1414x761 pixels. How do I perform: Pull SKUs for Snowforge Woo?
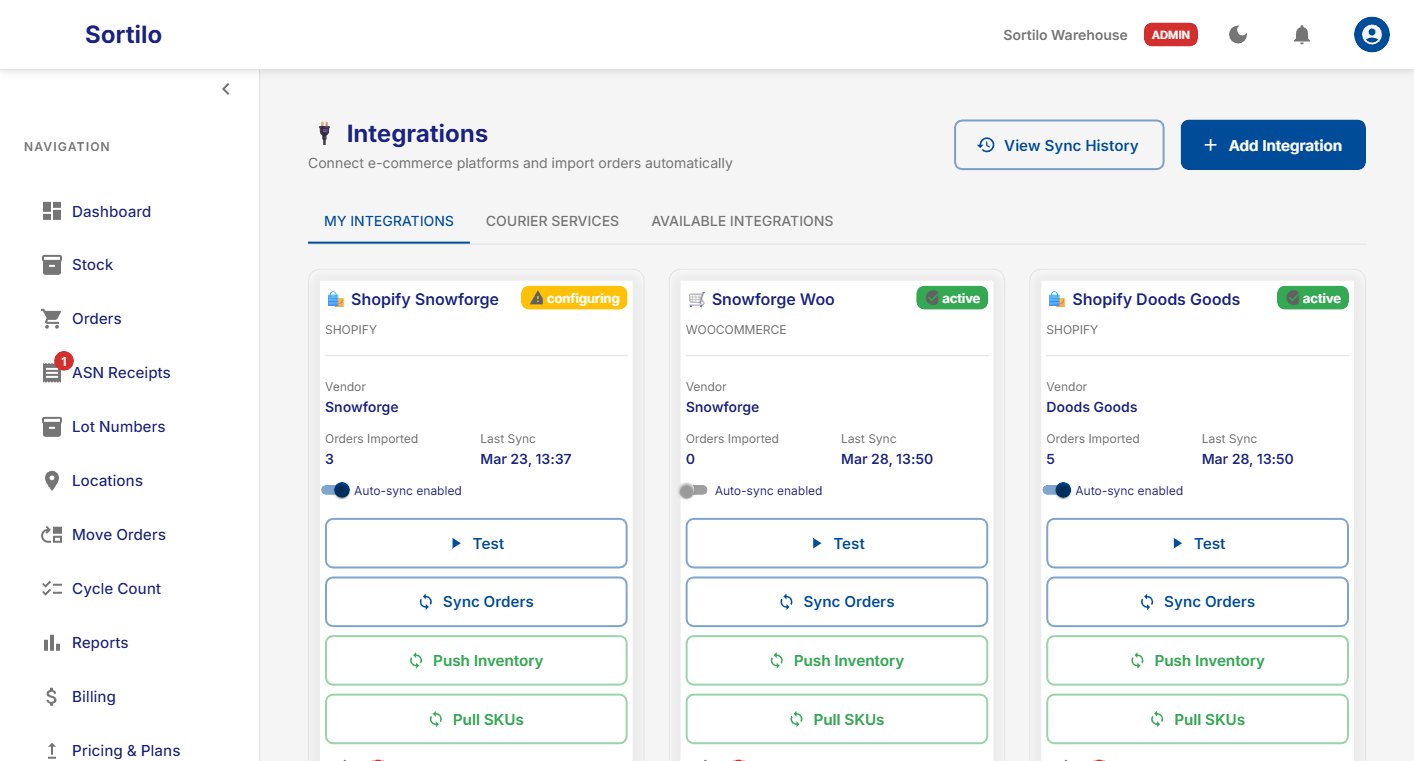(x=837, y=719)
